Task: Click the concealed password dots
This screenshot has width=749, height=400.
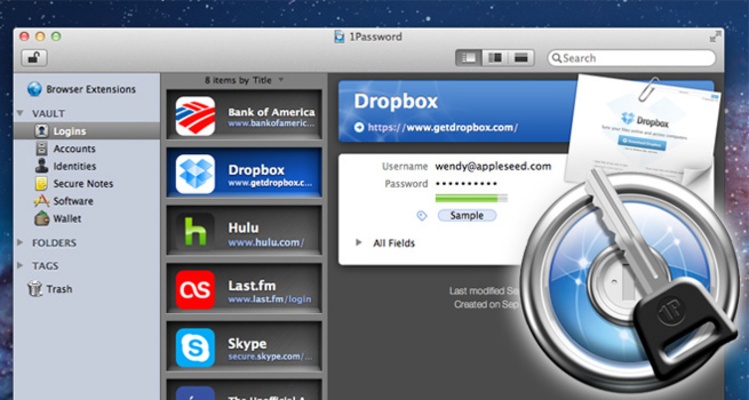Action: [466, 184]
